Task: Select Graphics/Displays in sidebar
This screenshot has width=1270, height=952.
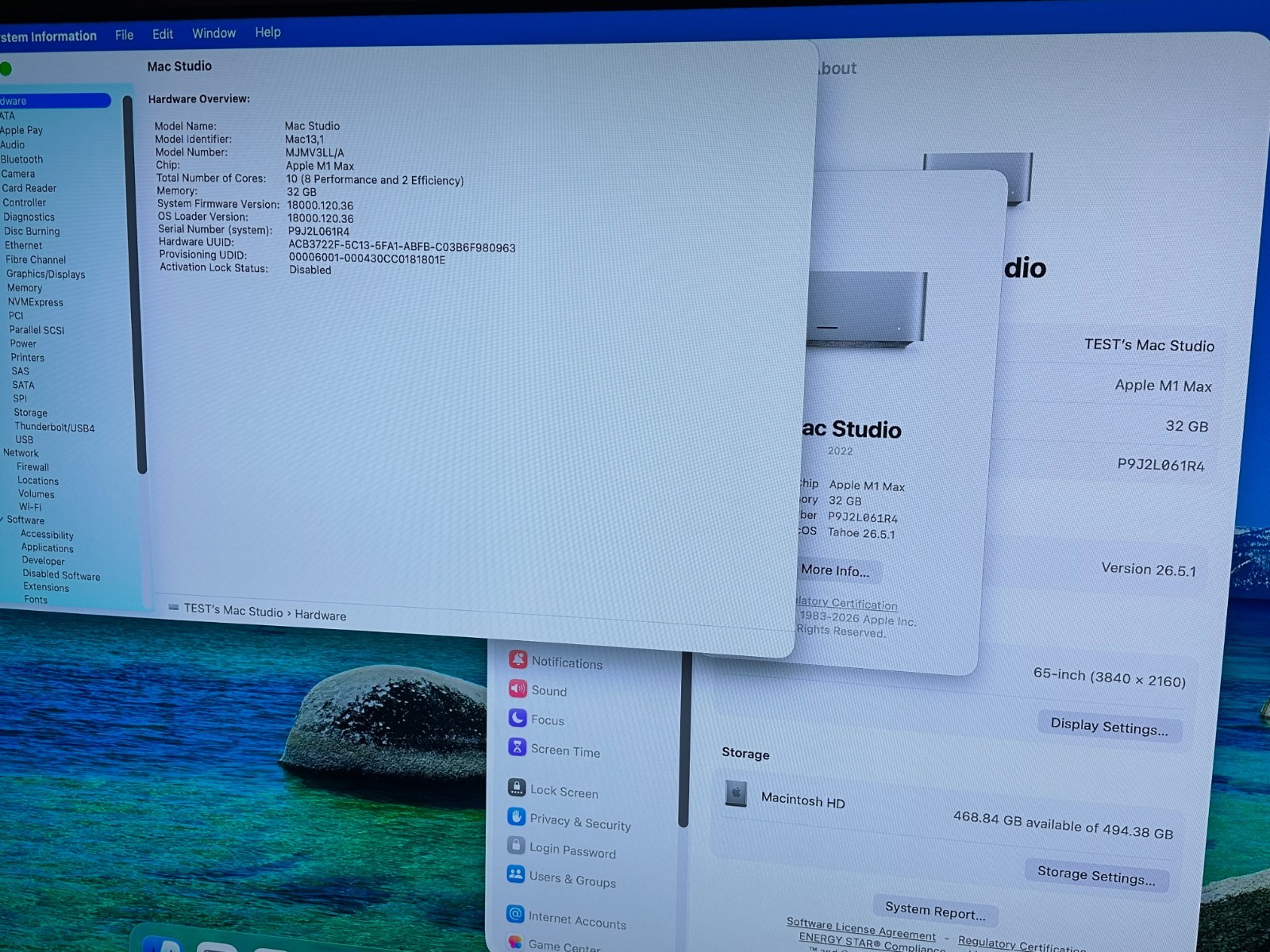Action: (45, 274)
